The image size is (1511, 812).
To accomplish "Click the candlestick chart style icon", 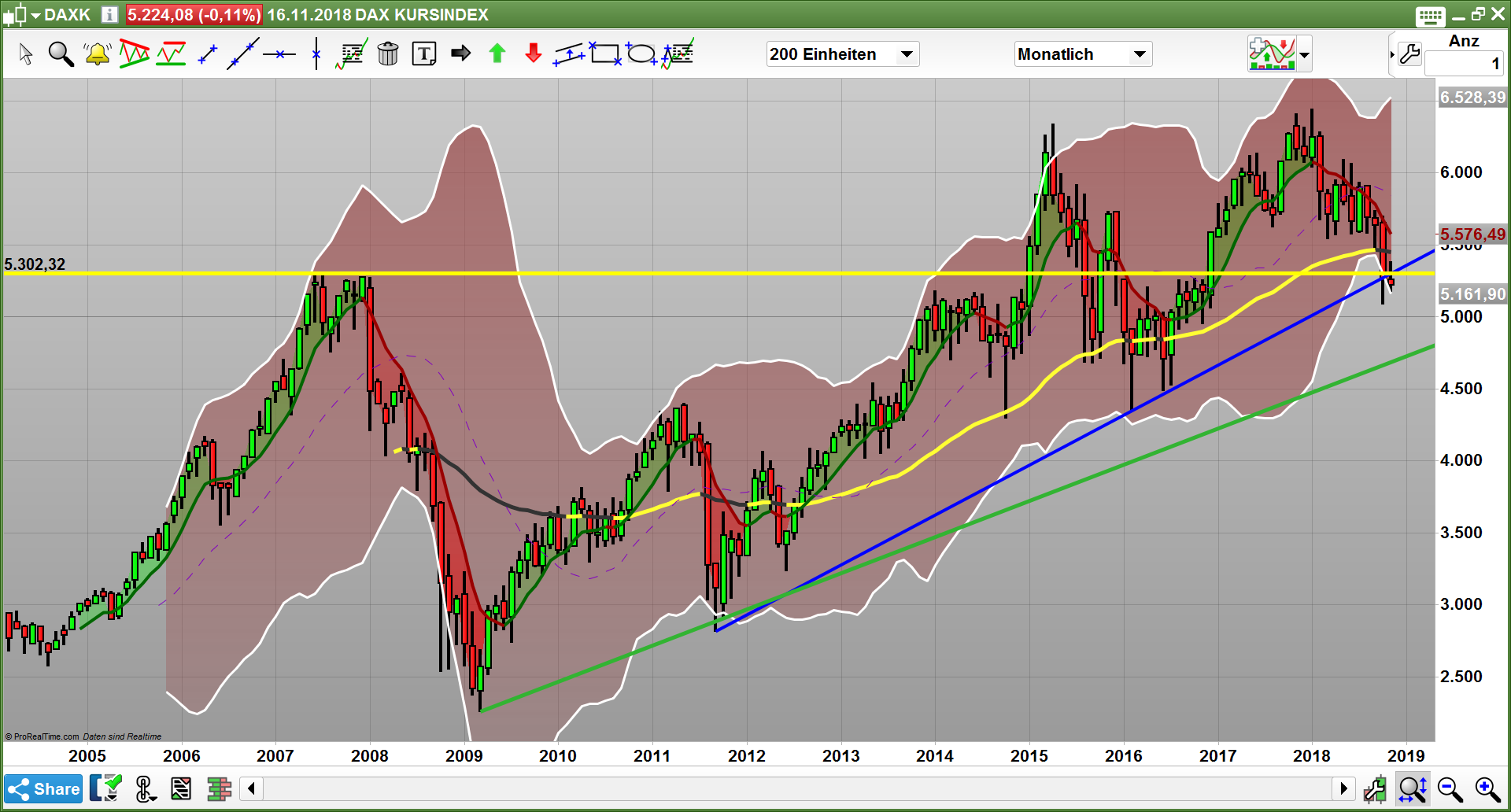I will pyautogui.click(x=16, y=15).
